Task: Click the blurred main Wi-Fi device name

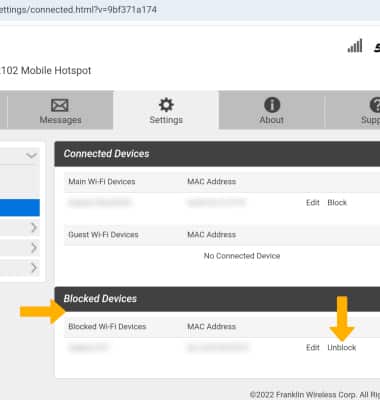Action: click(99, 203)
